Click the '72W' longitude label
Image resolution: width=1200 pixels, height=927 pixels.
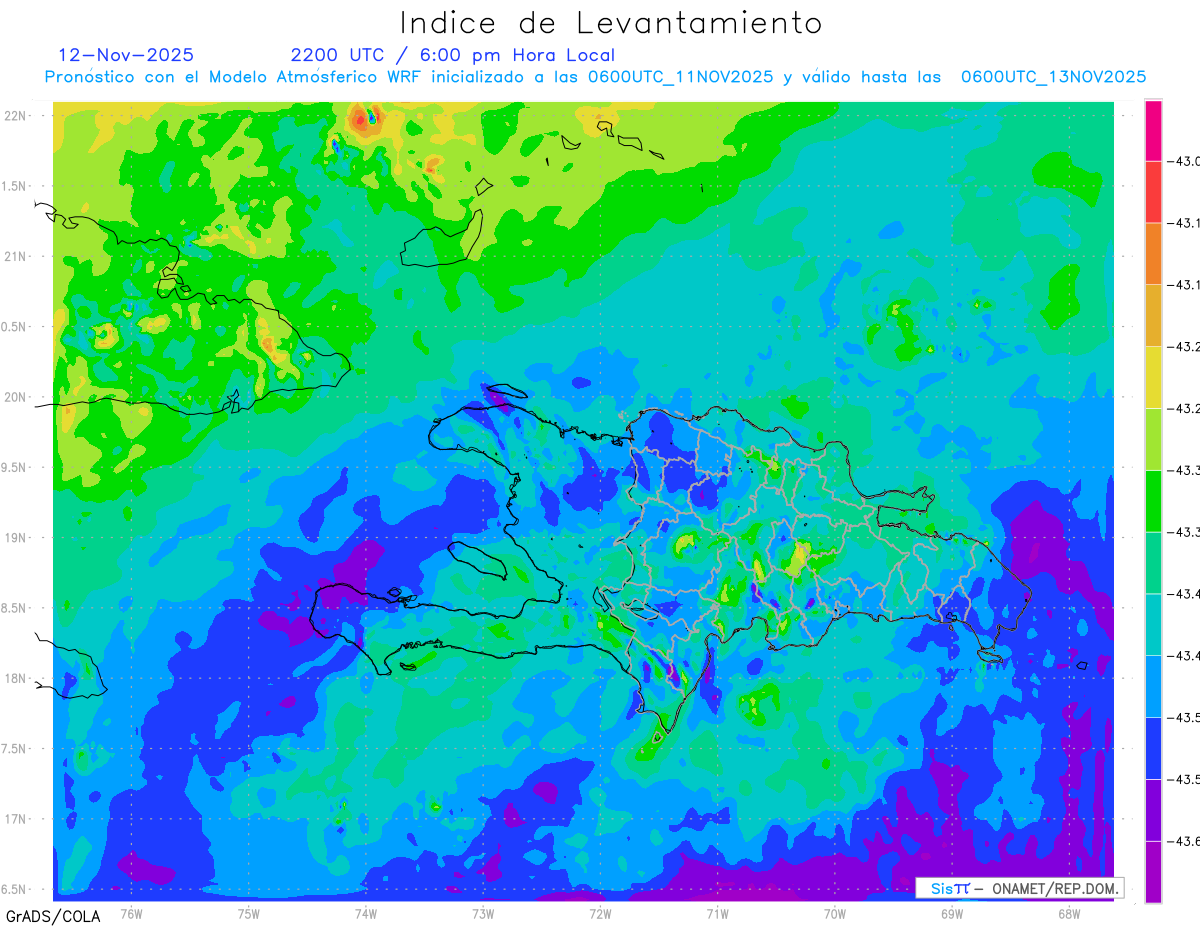[600, 912]
